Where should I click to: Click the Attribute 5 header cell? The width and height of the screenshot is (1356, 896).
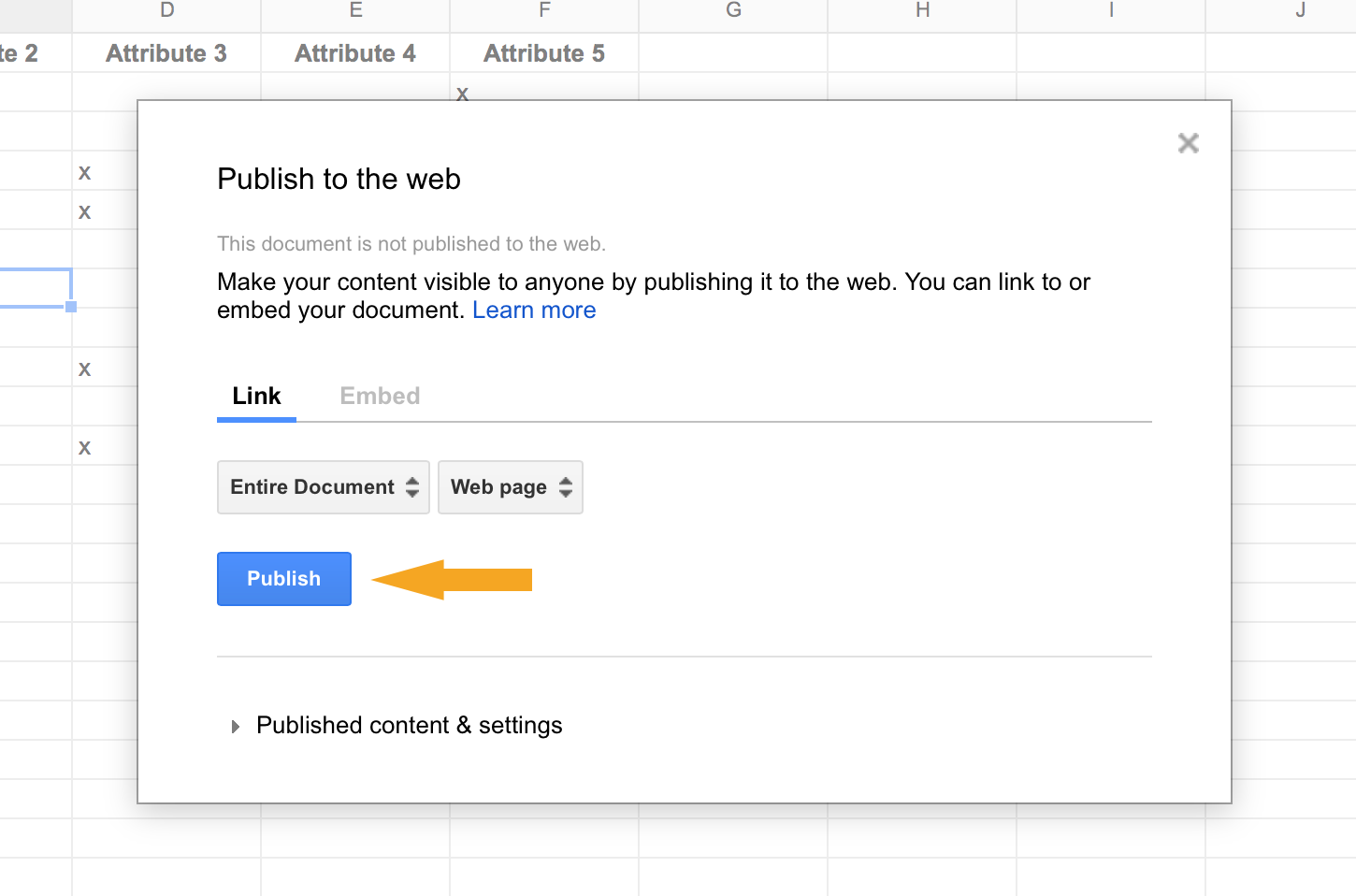tap(543, 53)
